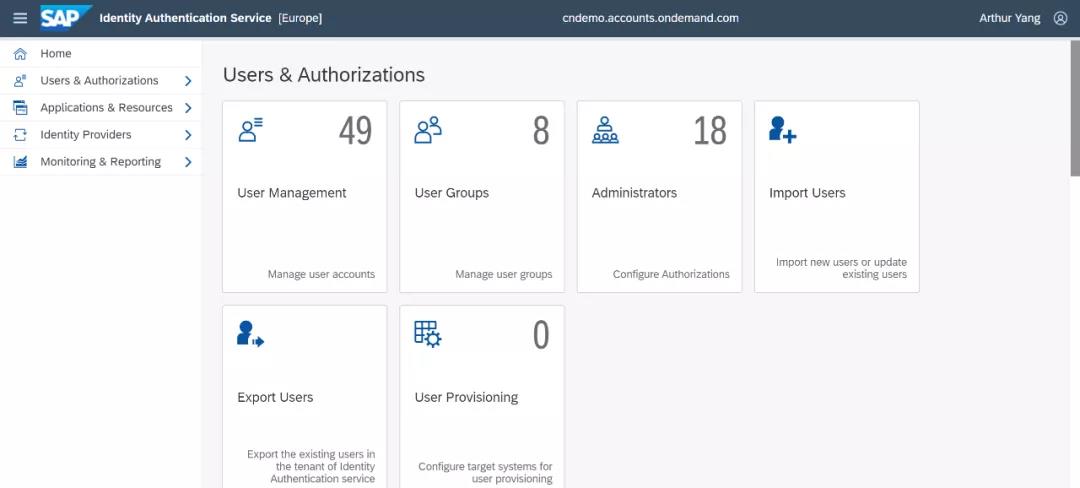
Task: Click Monitoring & Reporting chart icon
Action: point(20,162)
